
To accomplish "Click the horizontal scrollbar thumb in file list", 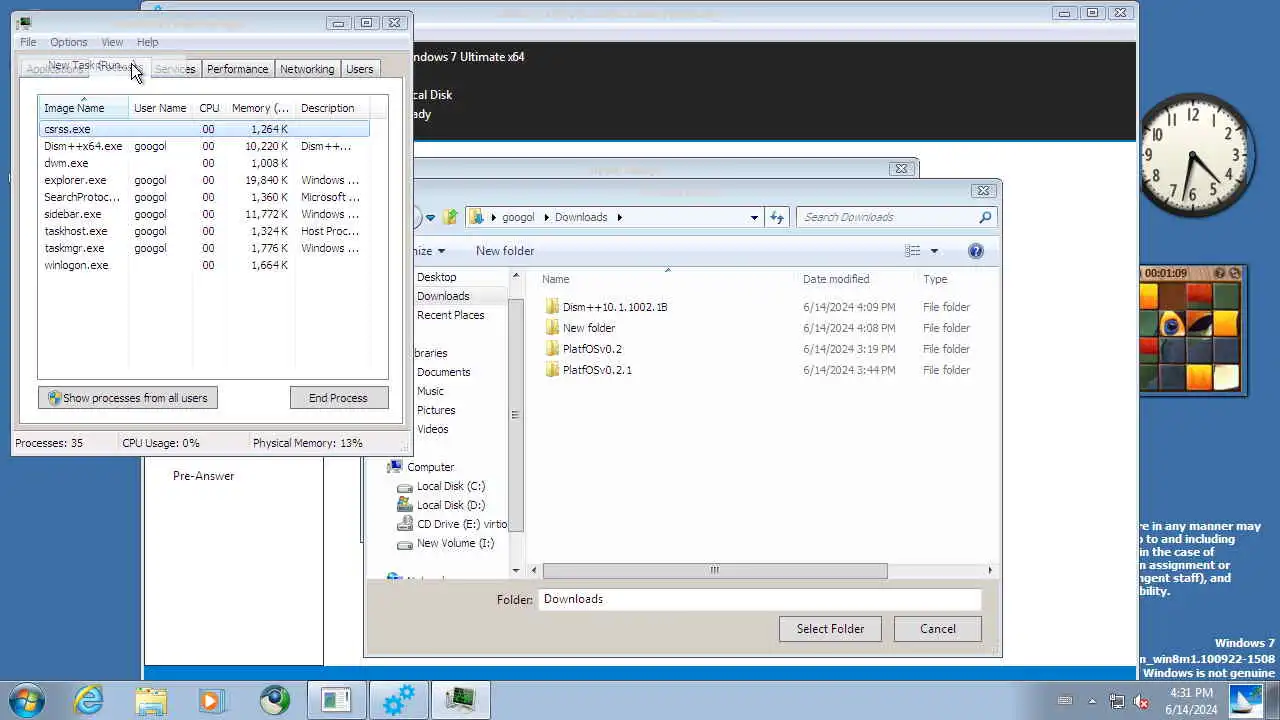I will click(714, 570).
